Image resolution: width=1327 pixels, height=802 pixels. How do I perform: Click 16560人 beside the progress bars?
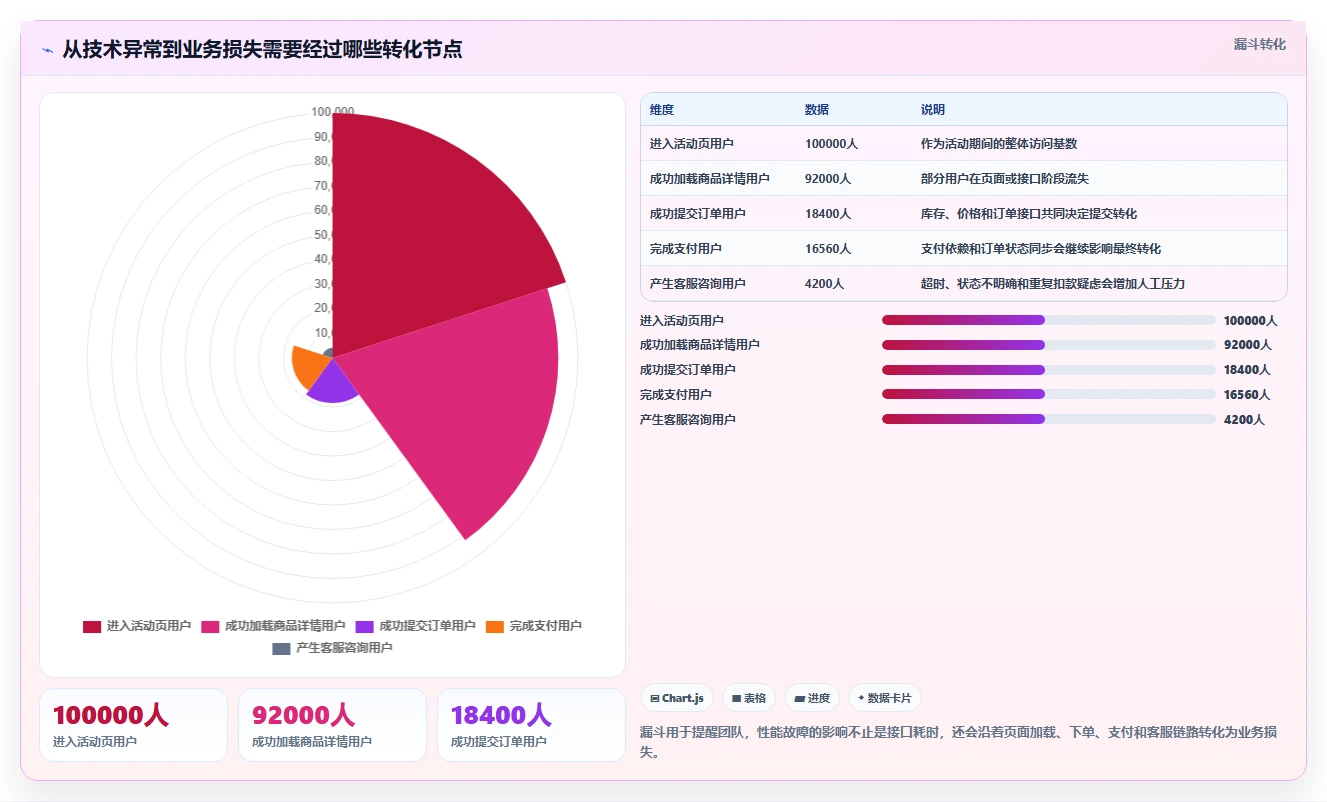click(1247, 395)
